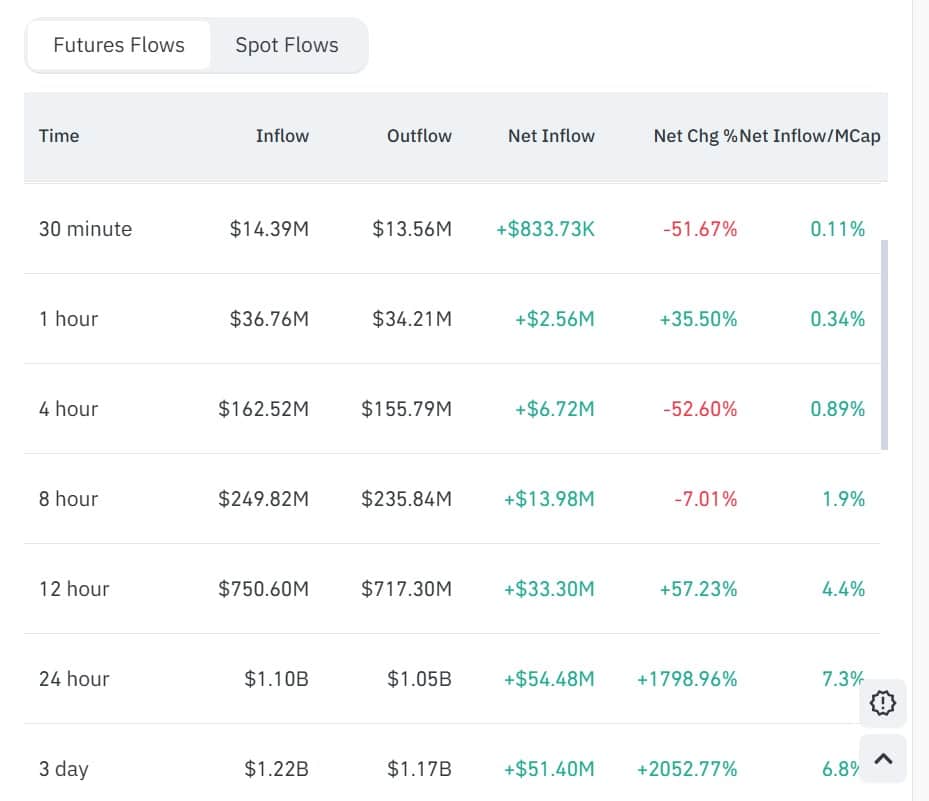Sort by the Inflow column
Screen dimensions: 929x801
(x=283, y=135)
